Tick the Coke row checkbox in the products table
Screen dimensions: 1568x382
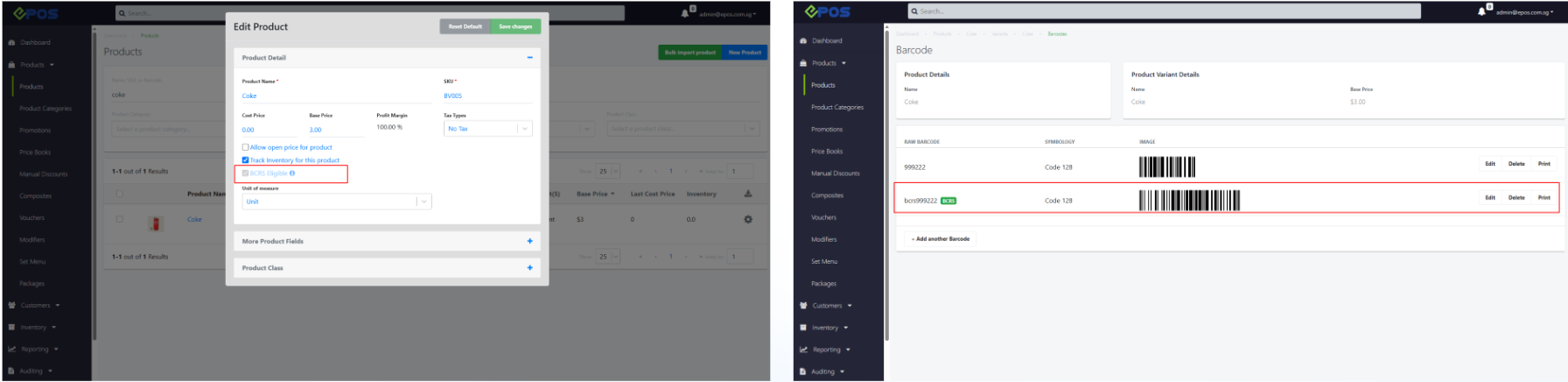[120, 219]
